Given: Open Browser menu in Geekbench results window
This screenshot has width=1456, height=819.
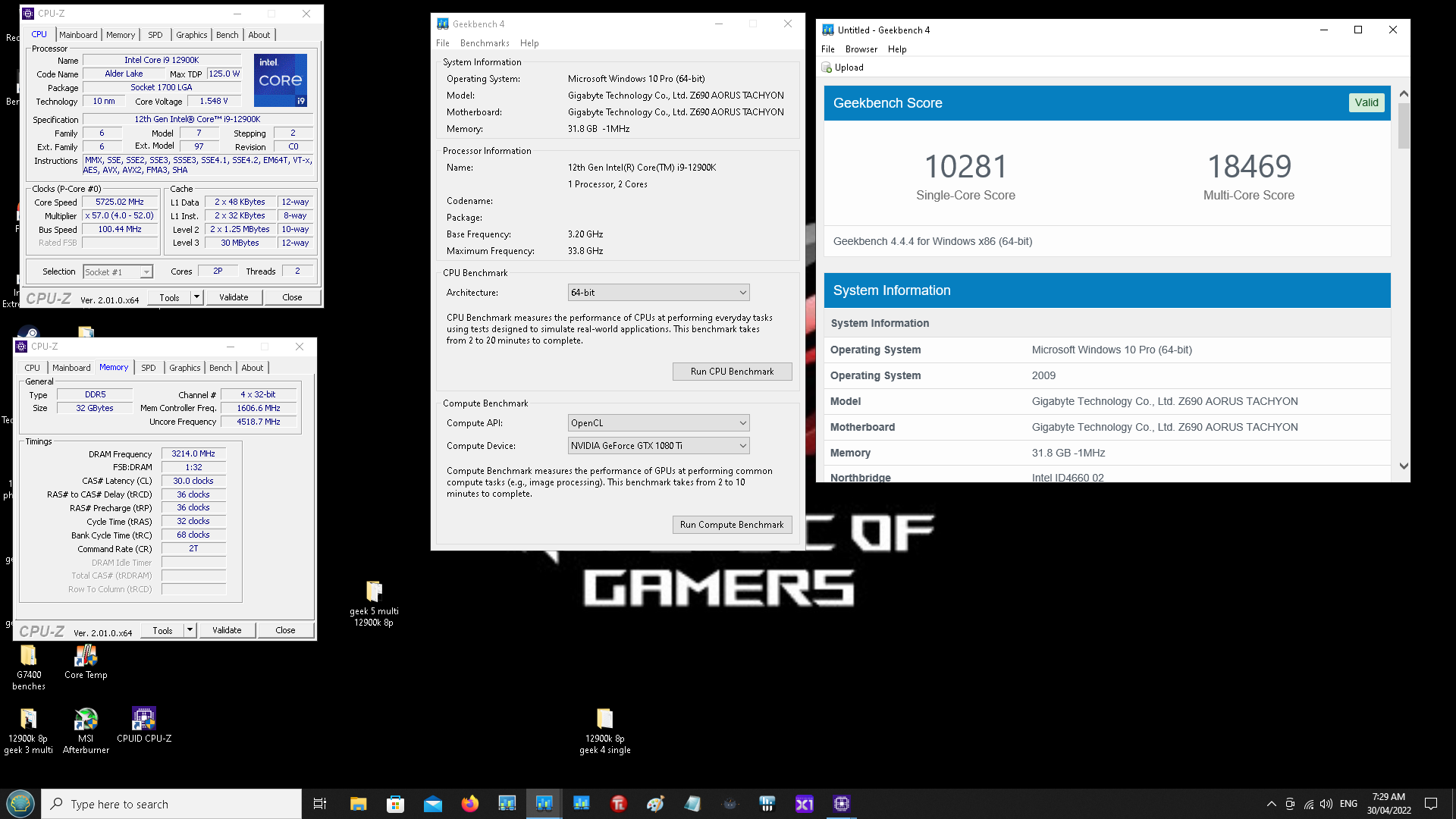Looking at the screenshot, I should (x=861, y=49).
